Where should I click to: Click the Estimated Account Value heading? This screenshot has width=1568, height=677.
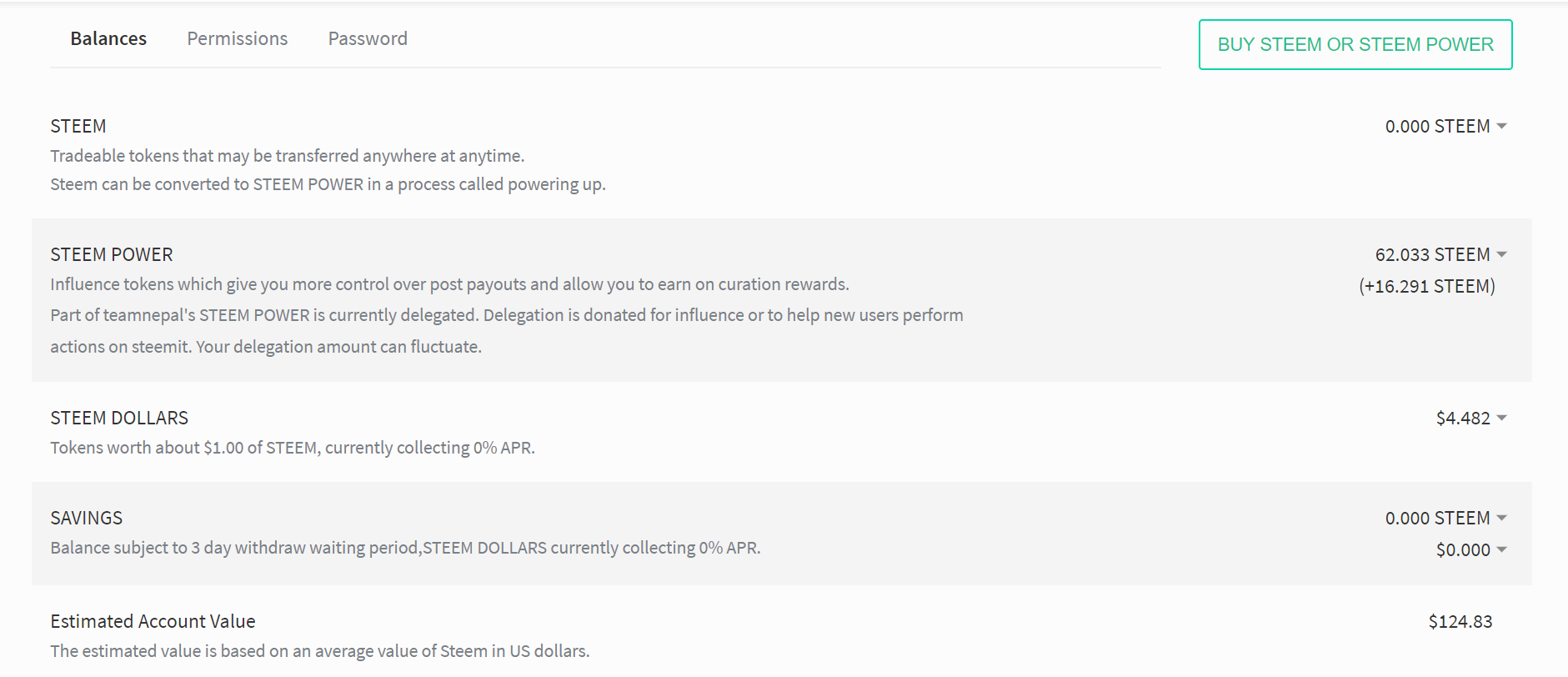pos(153,621)
